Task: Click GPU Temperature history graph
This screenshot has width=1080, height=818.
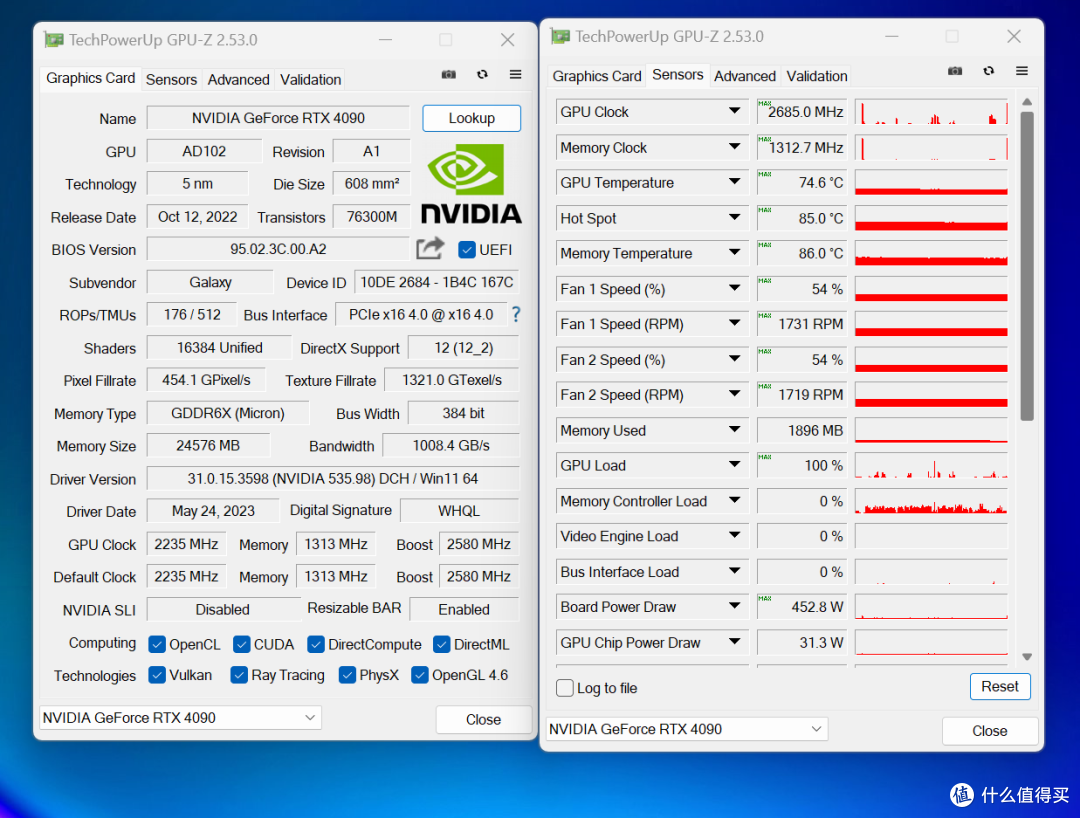Action: pos(931,182)
